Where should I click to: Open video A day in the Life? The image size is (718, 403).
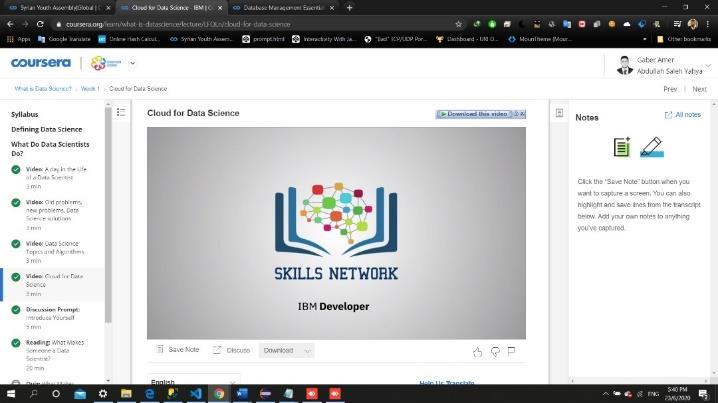click(x=53, y=178)
